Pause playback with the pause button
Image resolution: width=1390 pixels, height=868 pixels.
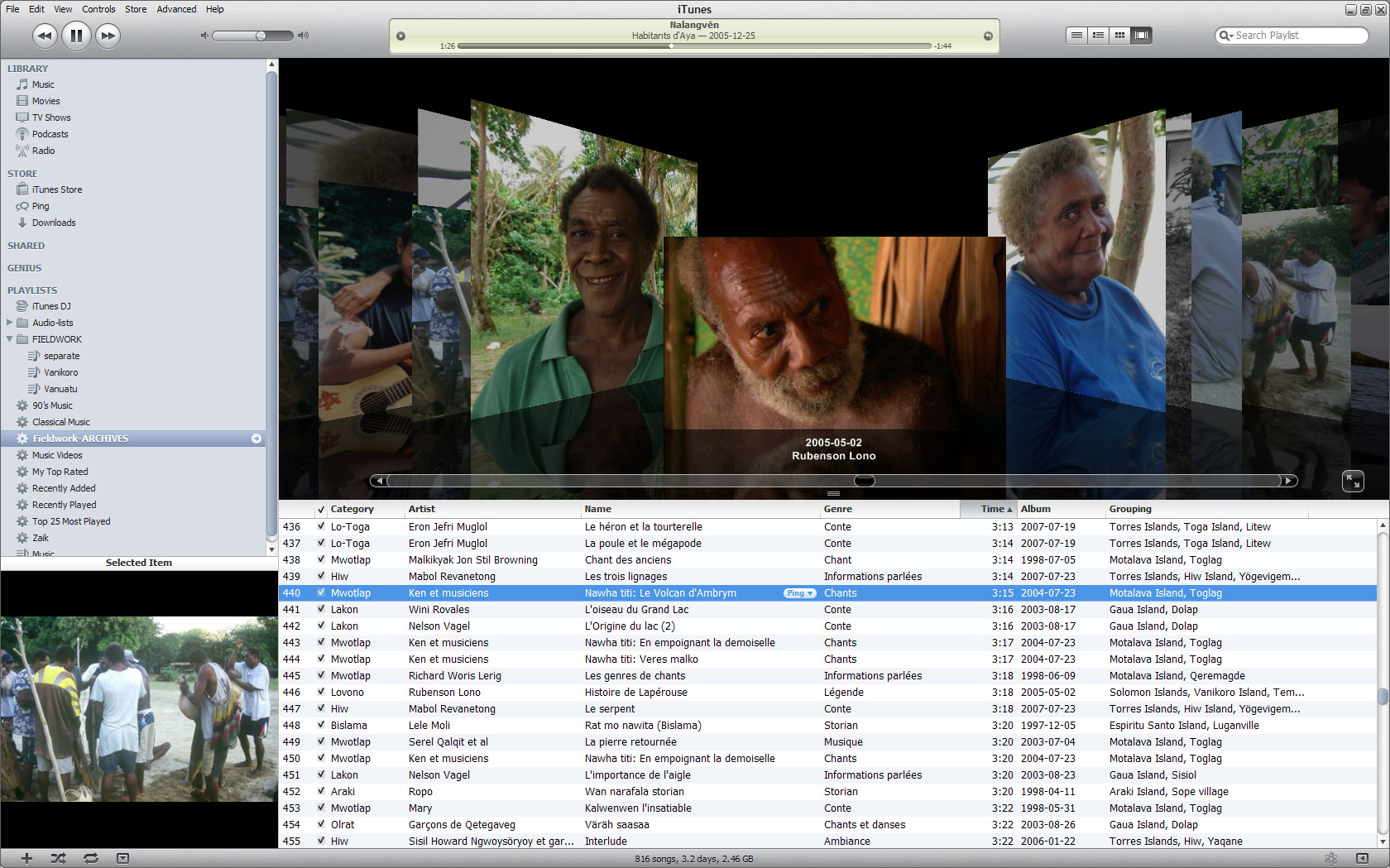[x=76, y=36]
